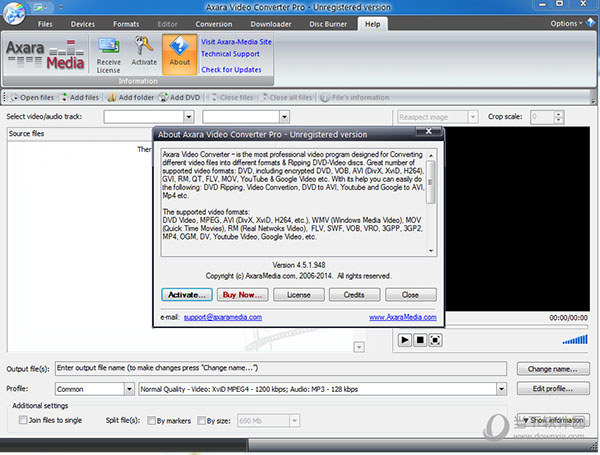Click the Source files column header
The height and width of the screenshot is (455, 600).
[x=80, y=134]
